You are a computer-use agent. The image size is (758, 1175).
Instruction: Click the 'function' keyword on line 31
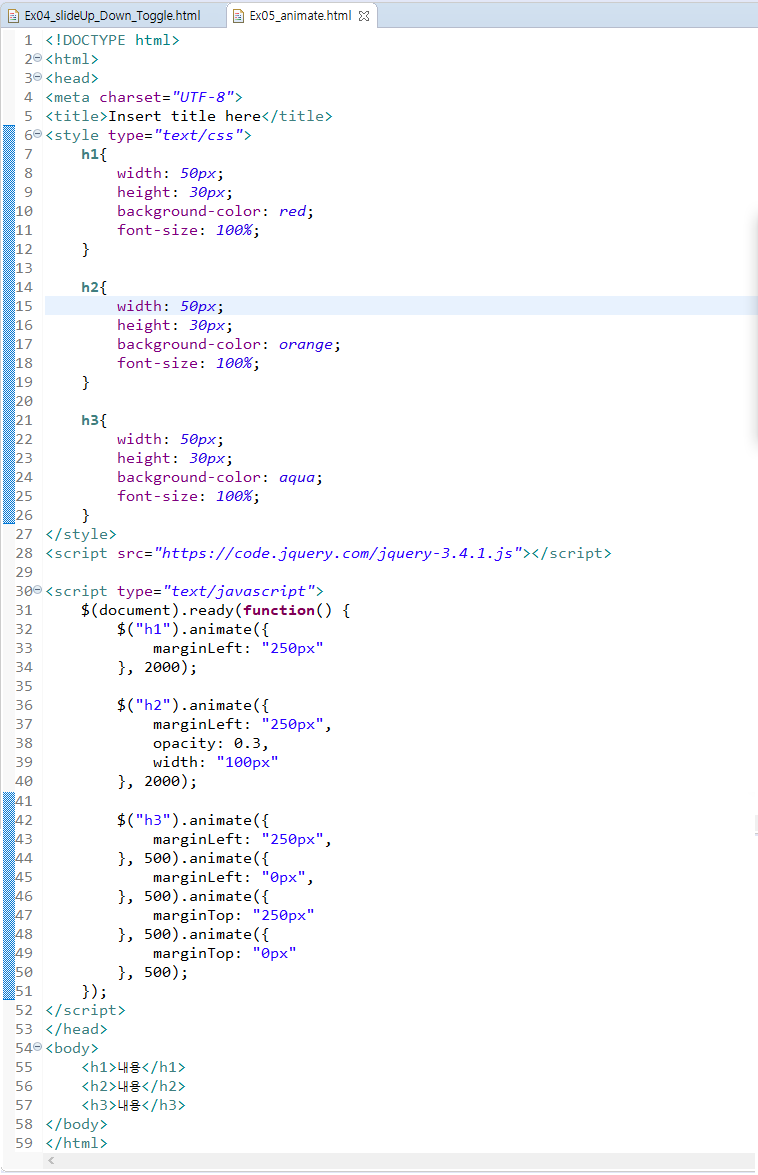coord(279,610)
